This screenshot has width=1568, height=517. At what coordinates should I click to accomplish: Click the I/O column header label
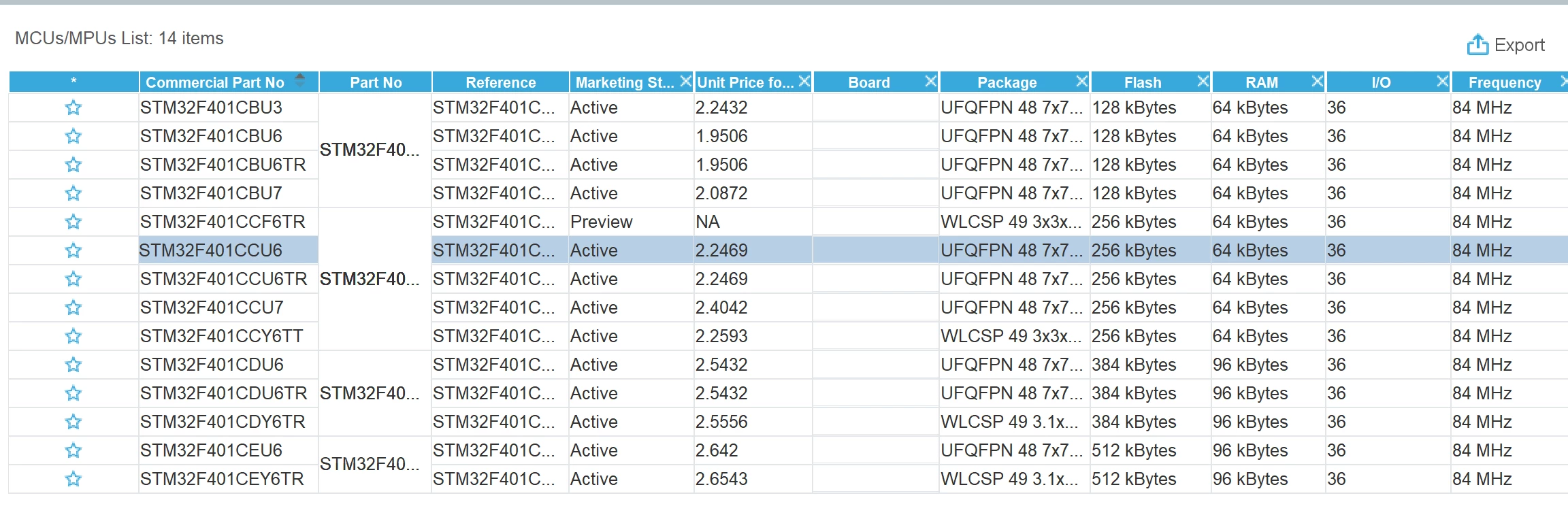(x=1381, y=82)
